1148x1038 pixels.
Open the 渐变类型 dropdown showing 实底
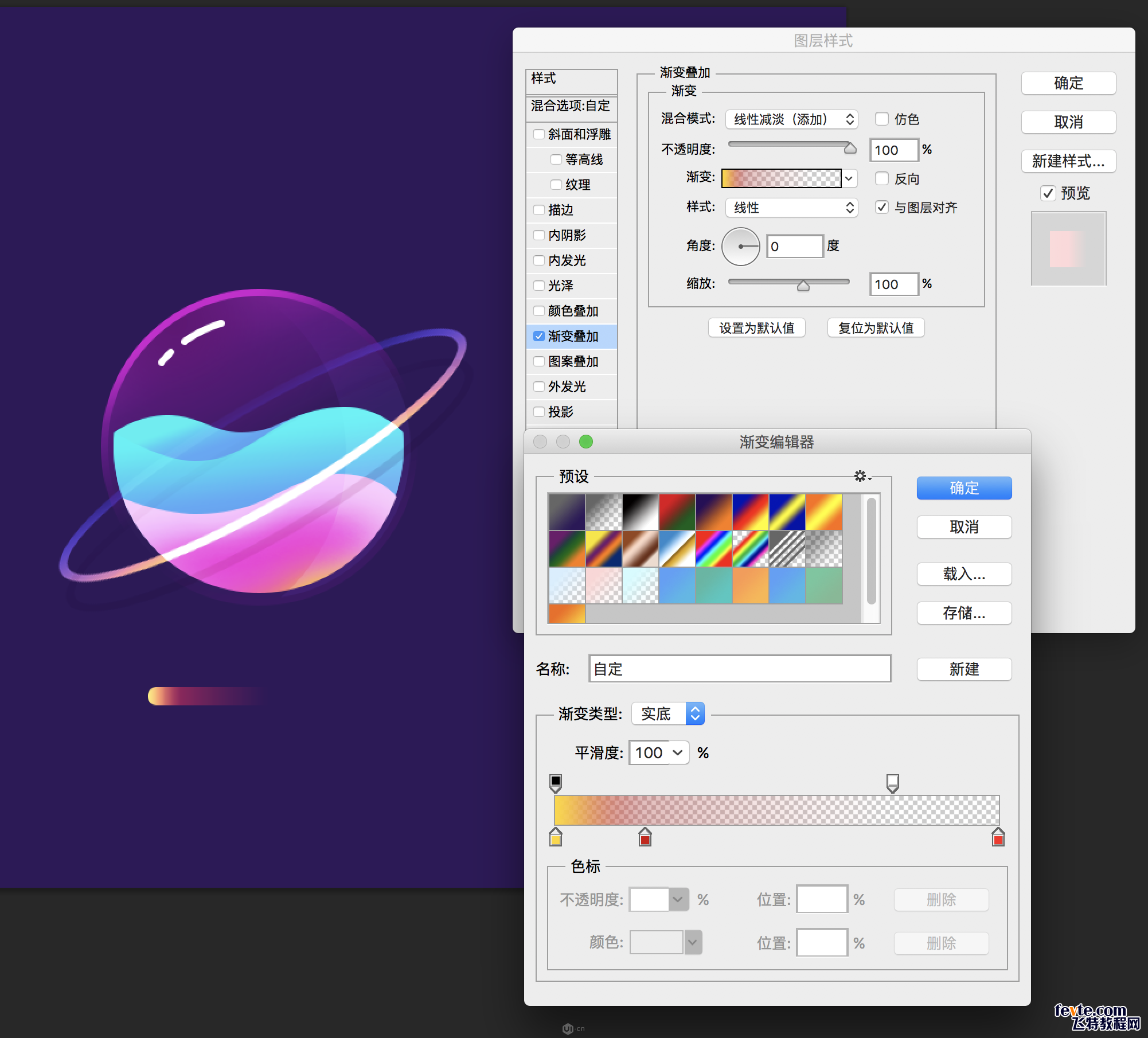667,714
